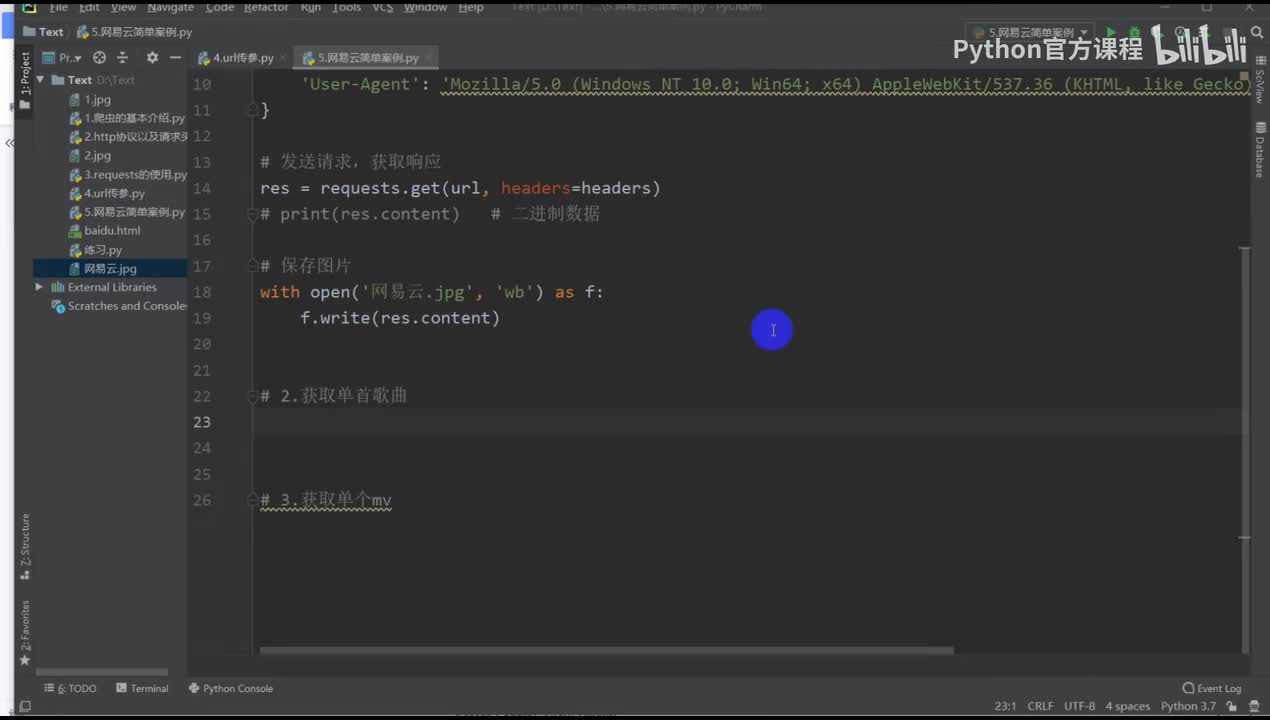The image size is (1270, 720).
Task: Open the Run menu
Action: pyautogui.click(x=310, y=7)
